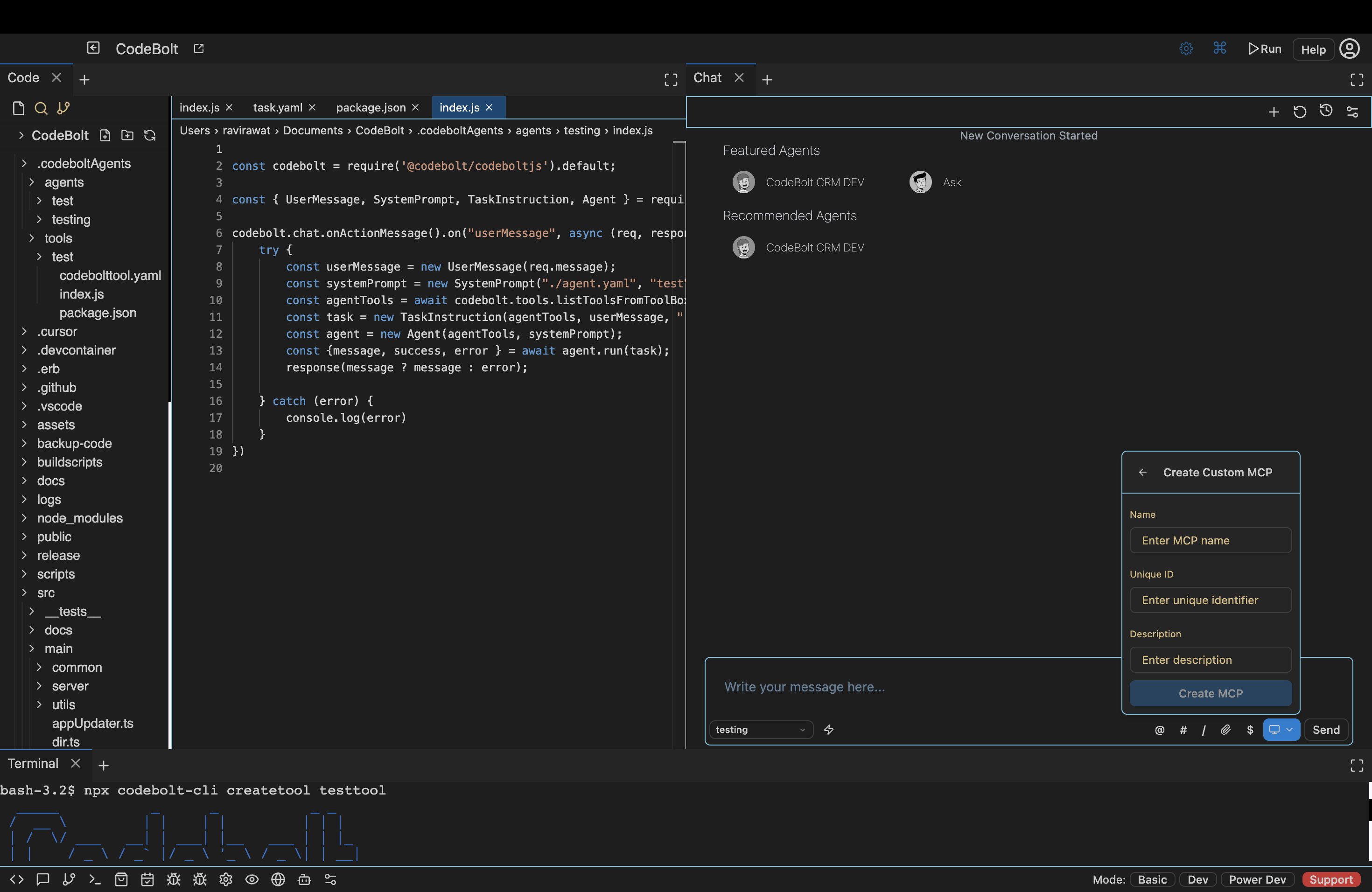Screen dimensions: 1372x892
Task: Click the robot agent icon in status bar
Action: 304,879
